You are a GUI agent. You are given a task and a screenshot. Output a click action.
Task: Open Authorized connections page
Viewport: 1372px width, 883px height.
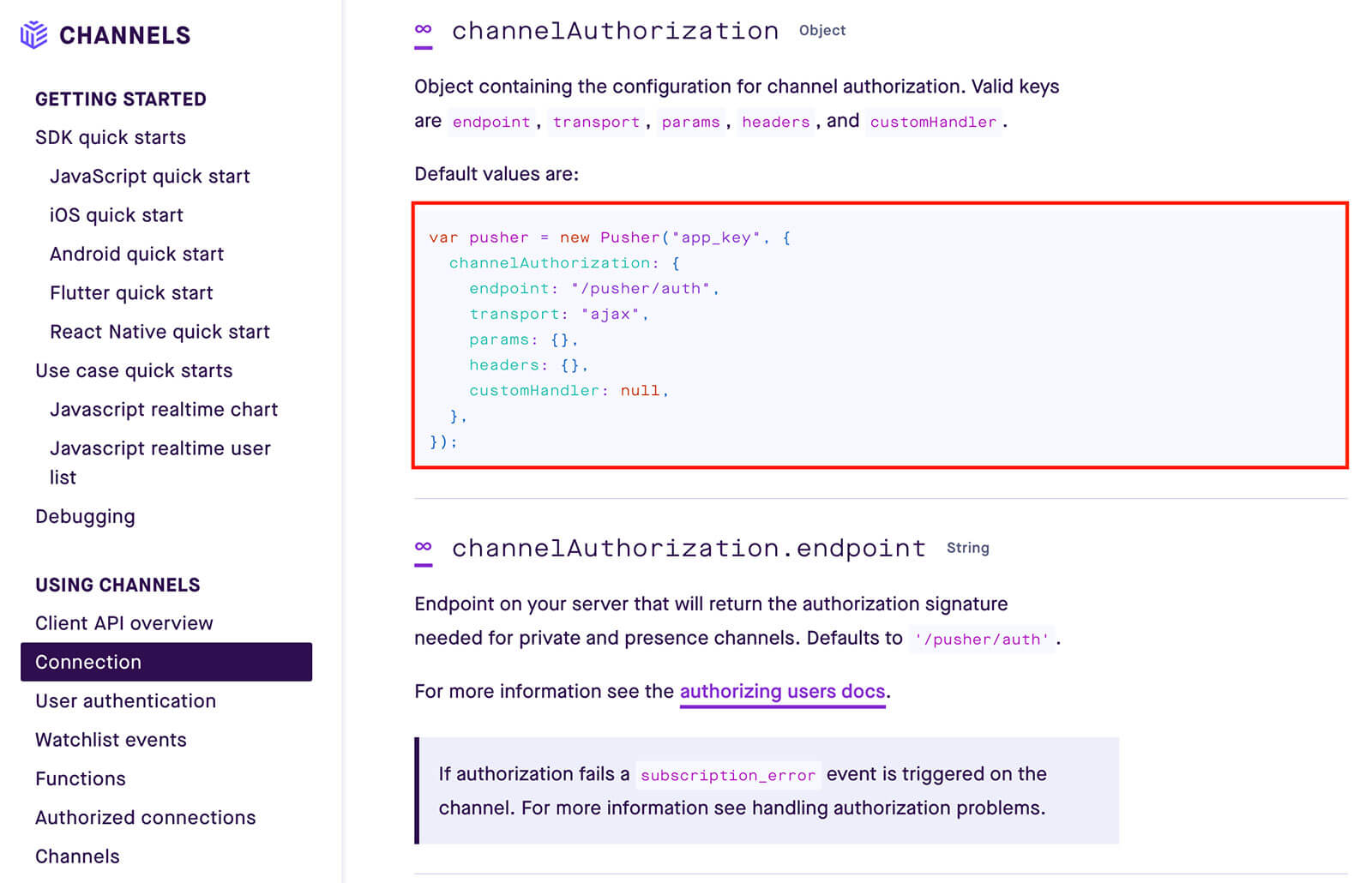pos(145,818)
